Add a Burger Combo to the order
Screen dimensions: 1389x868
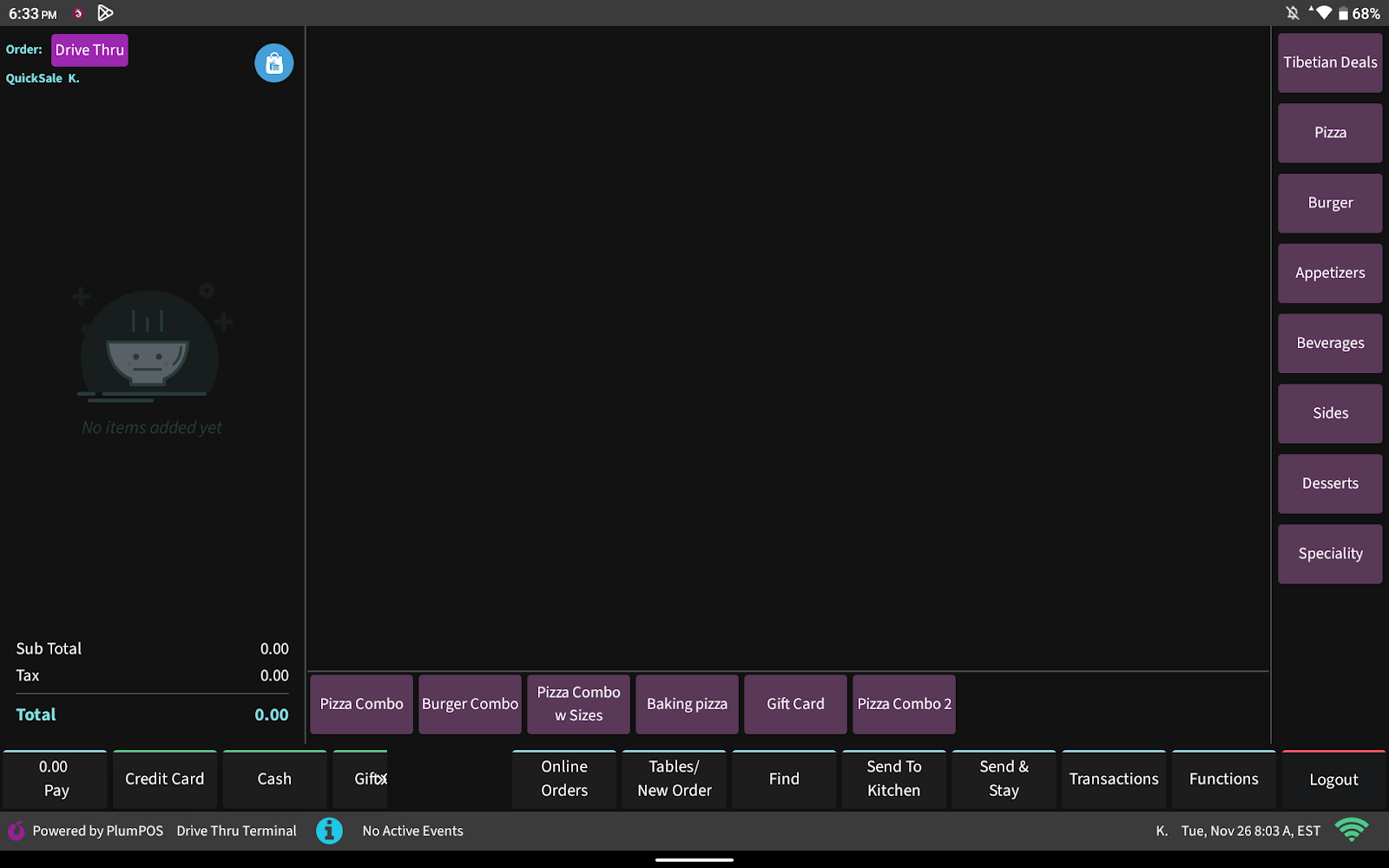pyautogui.click(x=470, y=704)
